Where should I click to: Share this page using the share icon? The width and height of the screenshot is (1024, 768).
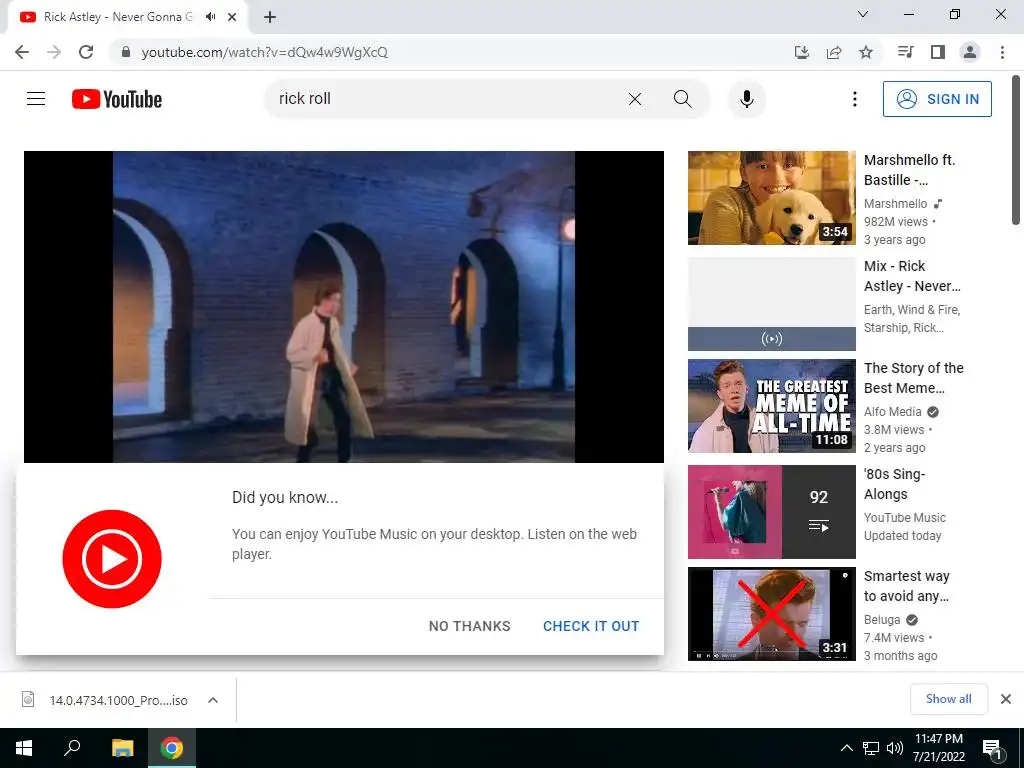pos(834,52)
